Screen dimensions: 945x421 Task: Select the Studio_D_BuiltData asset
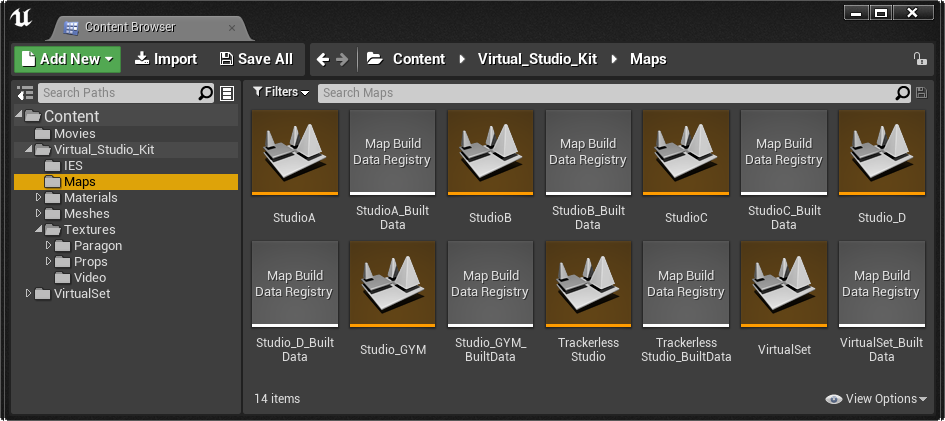pyautogui.click(x=295, y=284)
